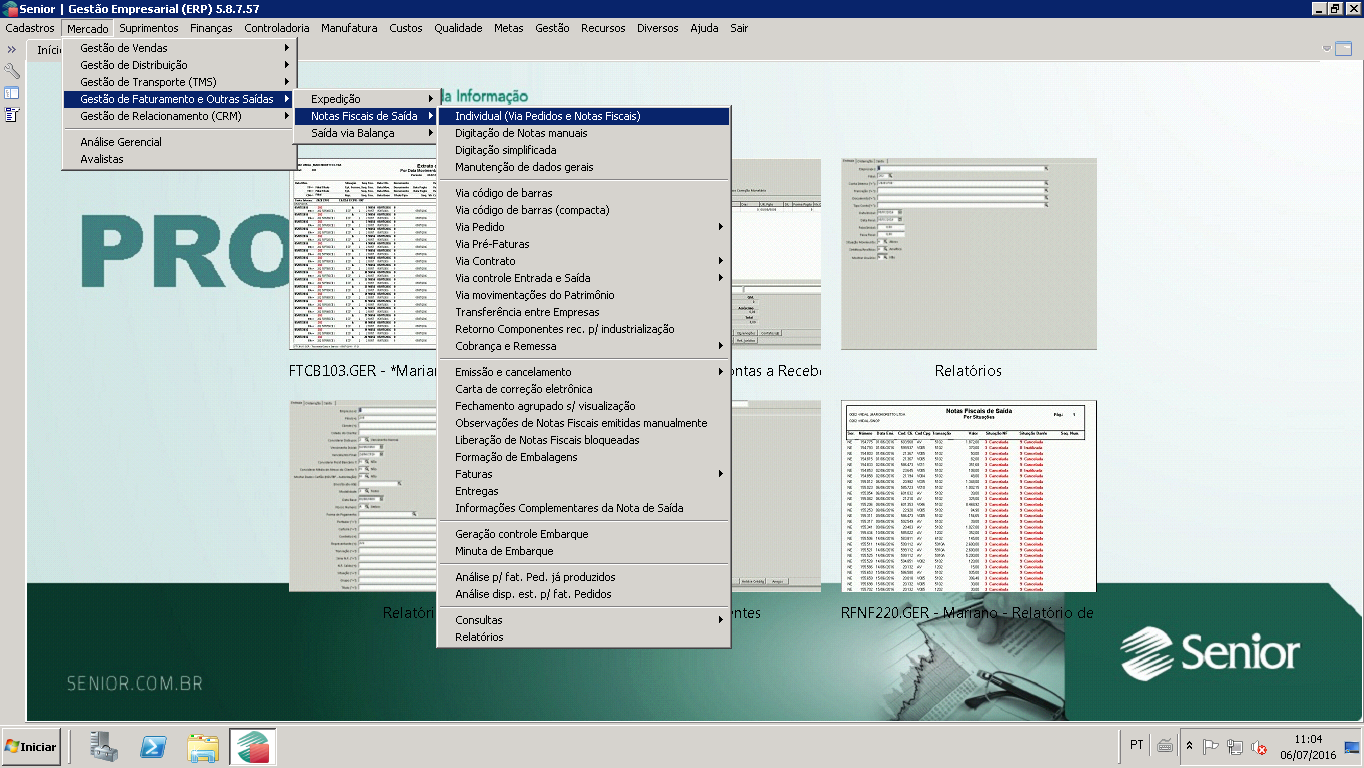Image resolution: width=1364 pixels, height=768 pixels.
Task: Click the report list icon in sidebar
Action: click(12, 115)
